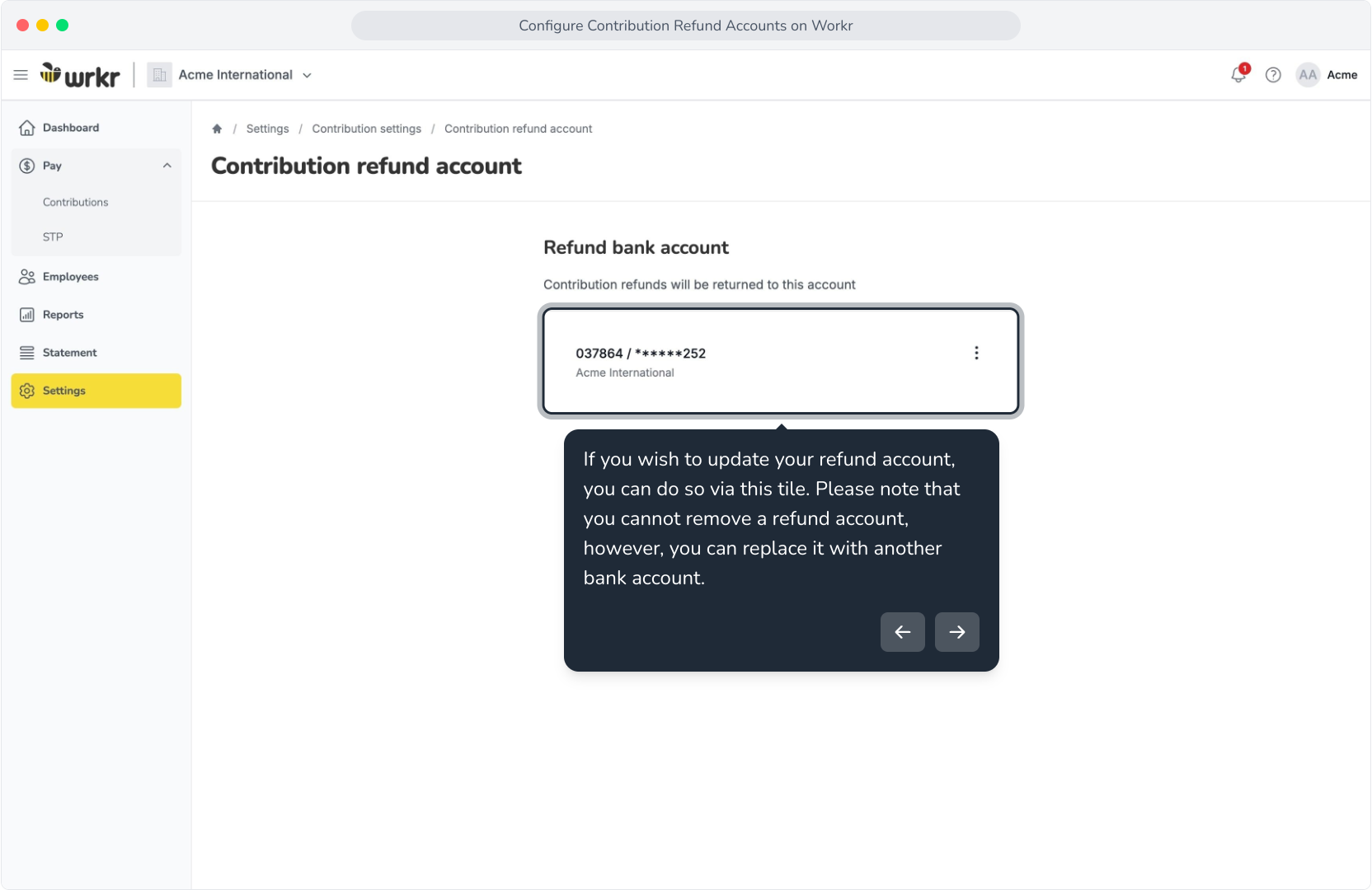This screenshot has height=890, width=1372.
Task: Click the organization building icon
Action: click(x=159, y=75)
